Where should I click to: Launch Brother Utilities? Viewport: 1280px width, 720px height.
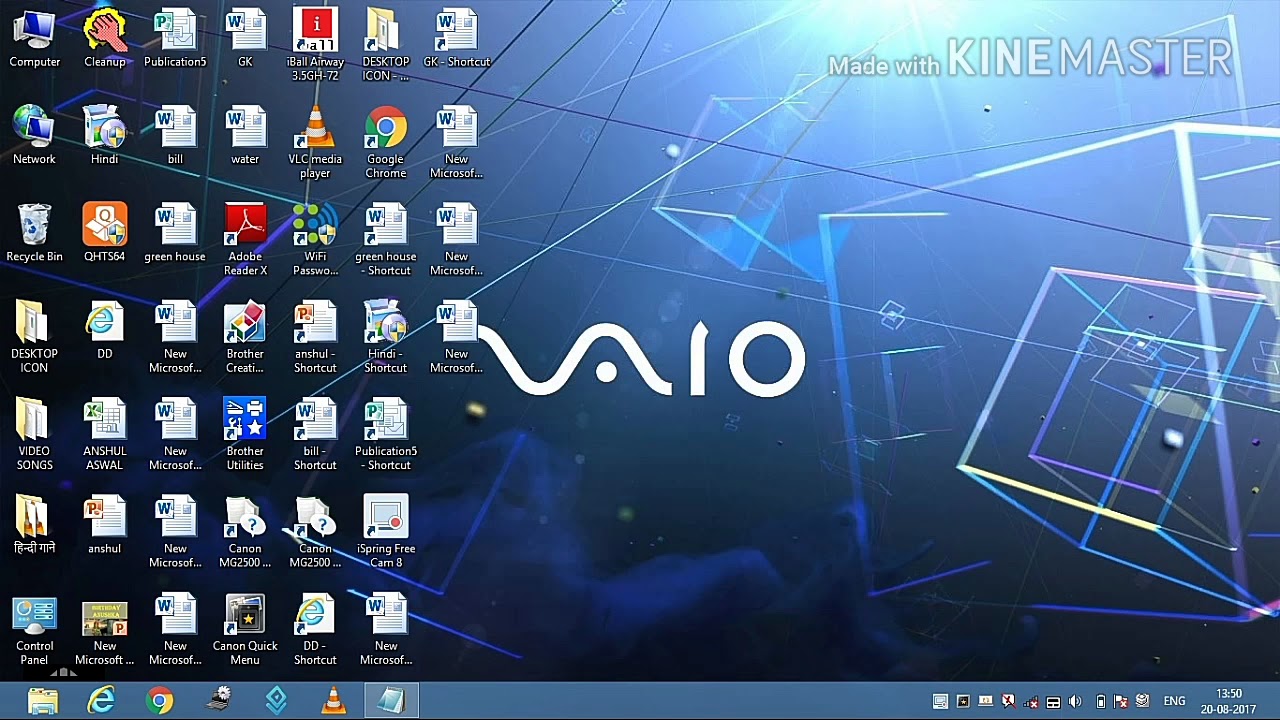(x=245, y=435)
